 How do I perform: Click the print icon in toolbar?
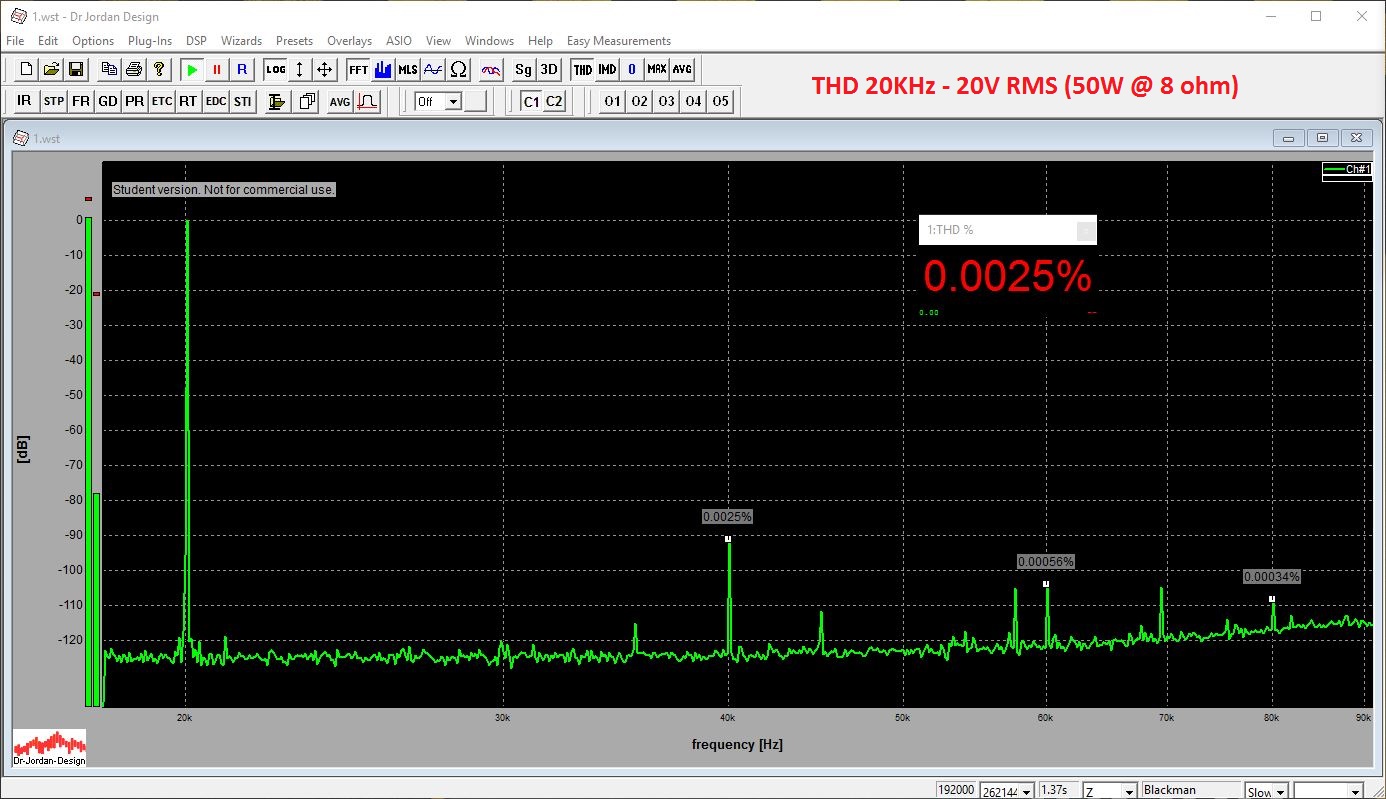pos(133,70)
